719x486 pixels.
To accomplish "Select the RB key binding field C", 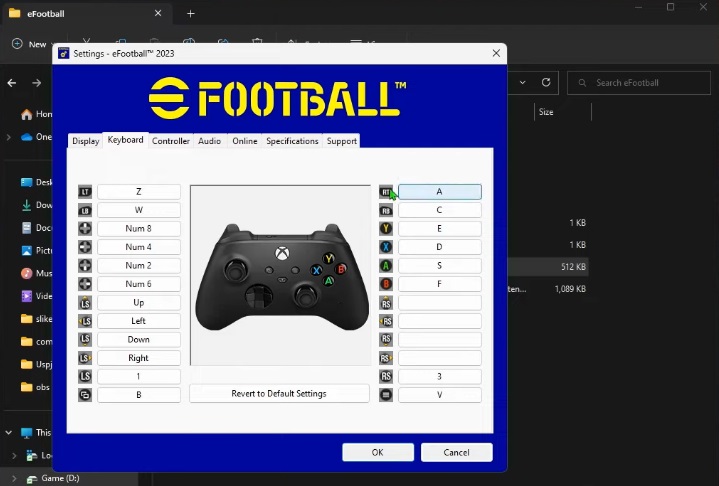I will (440, 210).
